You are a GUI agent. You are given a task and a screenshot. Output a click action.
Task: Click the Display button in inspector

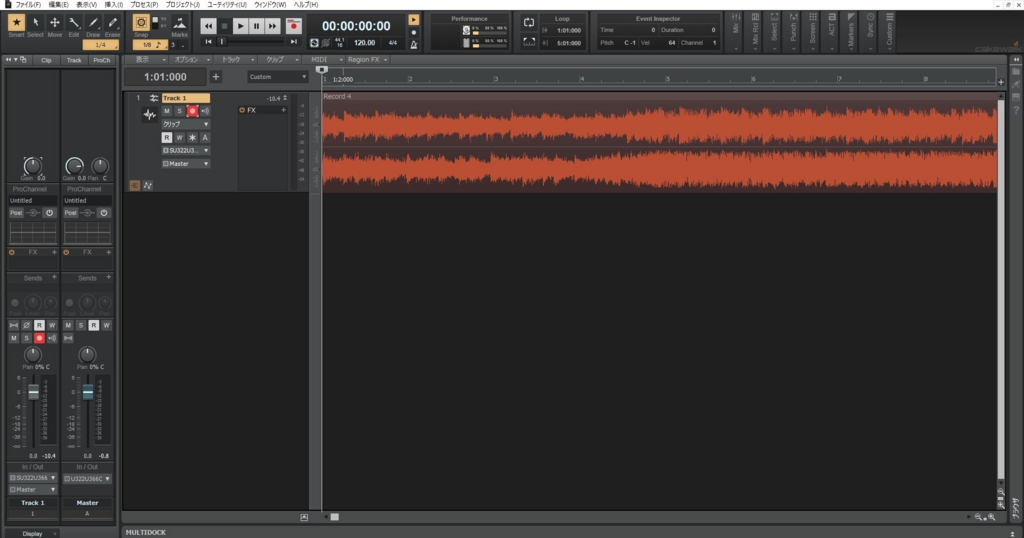(32, 533)
